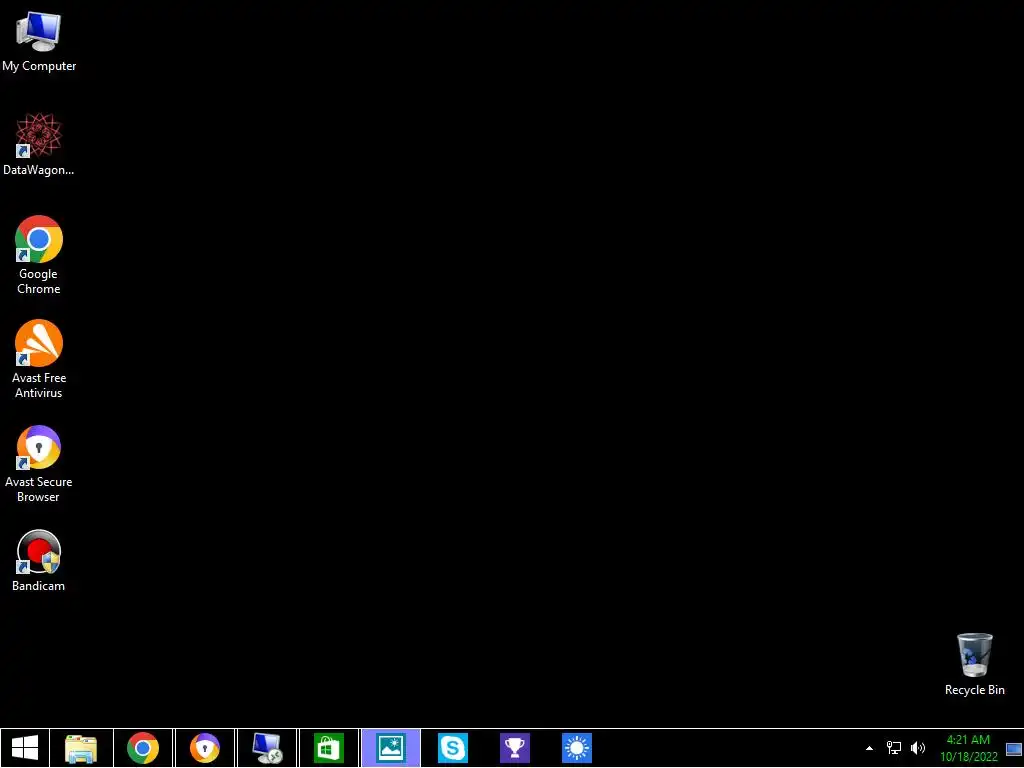The height and width of the screenshot is (768, 1024).
Task: Launch Avast Secure Browser from taskbar
Action: tap(204, 748)
